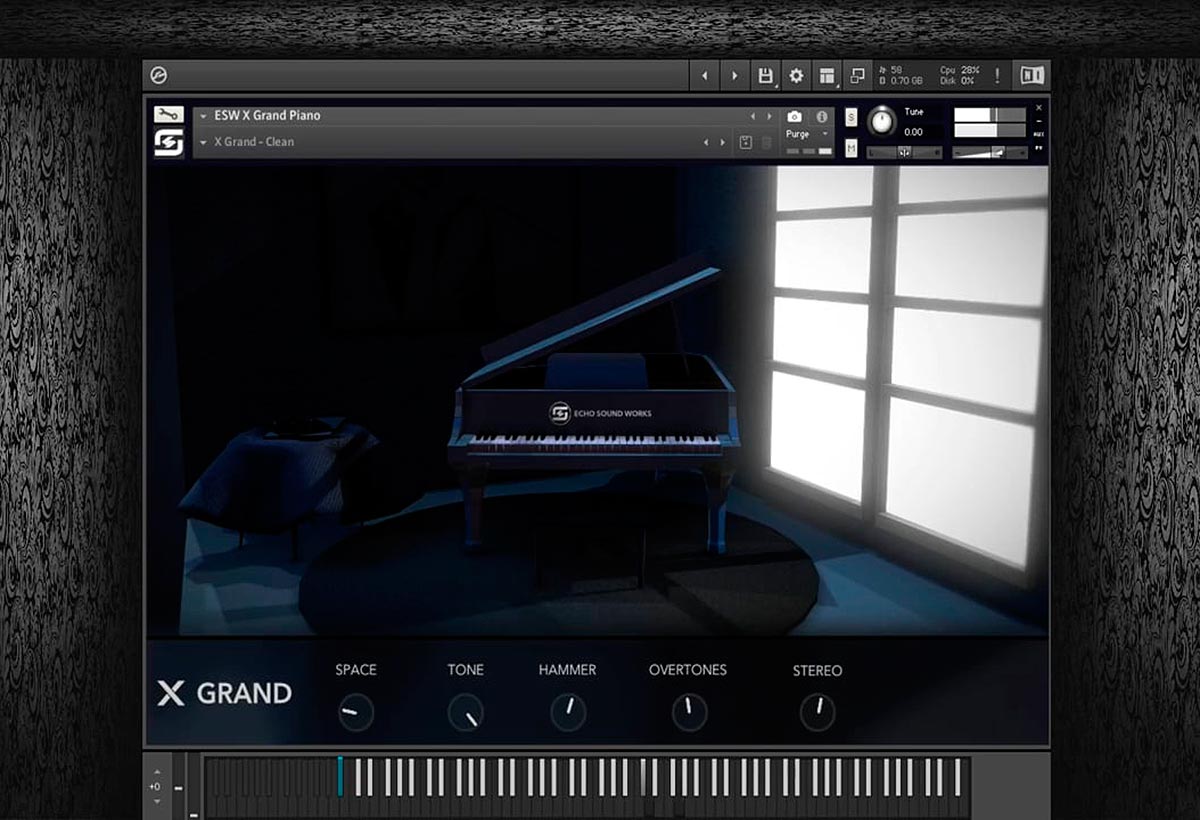Go to next item with main toolbar right arrow
Image resolution: width=1200 pixels, height=820 pixels.
735,76
